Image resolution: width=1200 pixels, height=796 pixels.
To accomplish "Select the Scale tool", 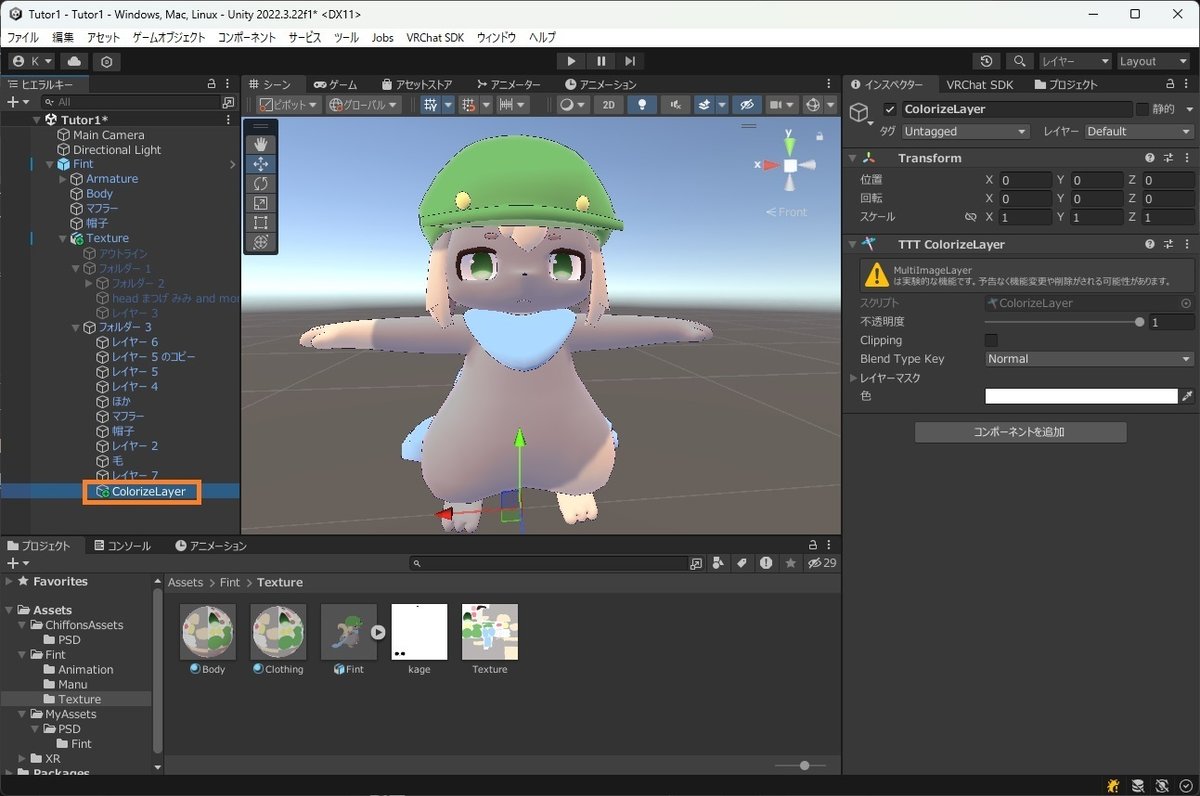I will [x=260, y=203].
